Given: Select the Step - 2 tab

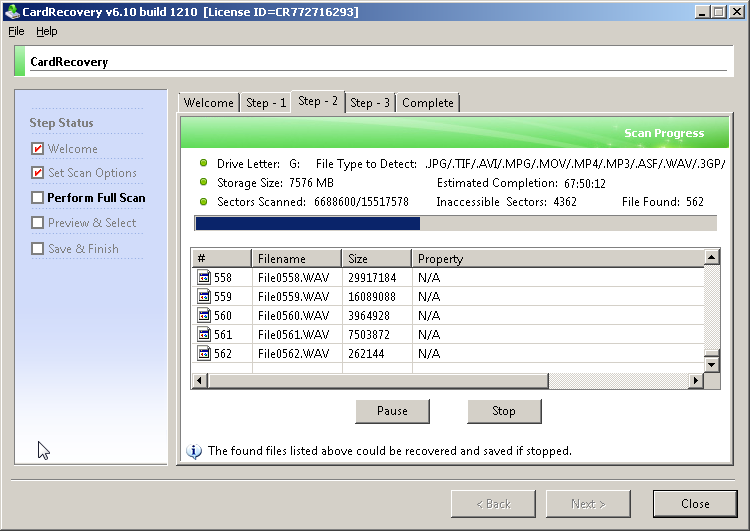Looking at the screenshot, I should point(318,101).
